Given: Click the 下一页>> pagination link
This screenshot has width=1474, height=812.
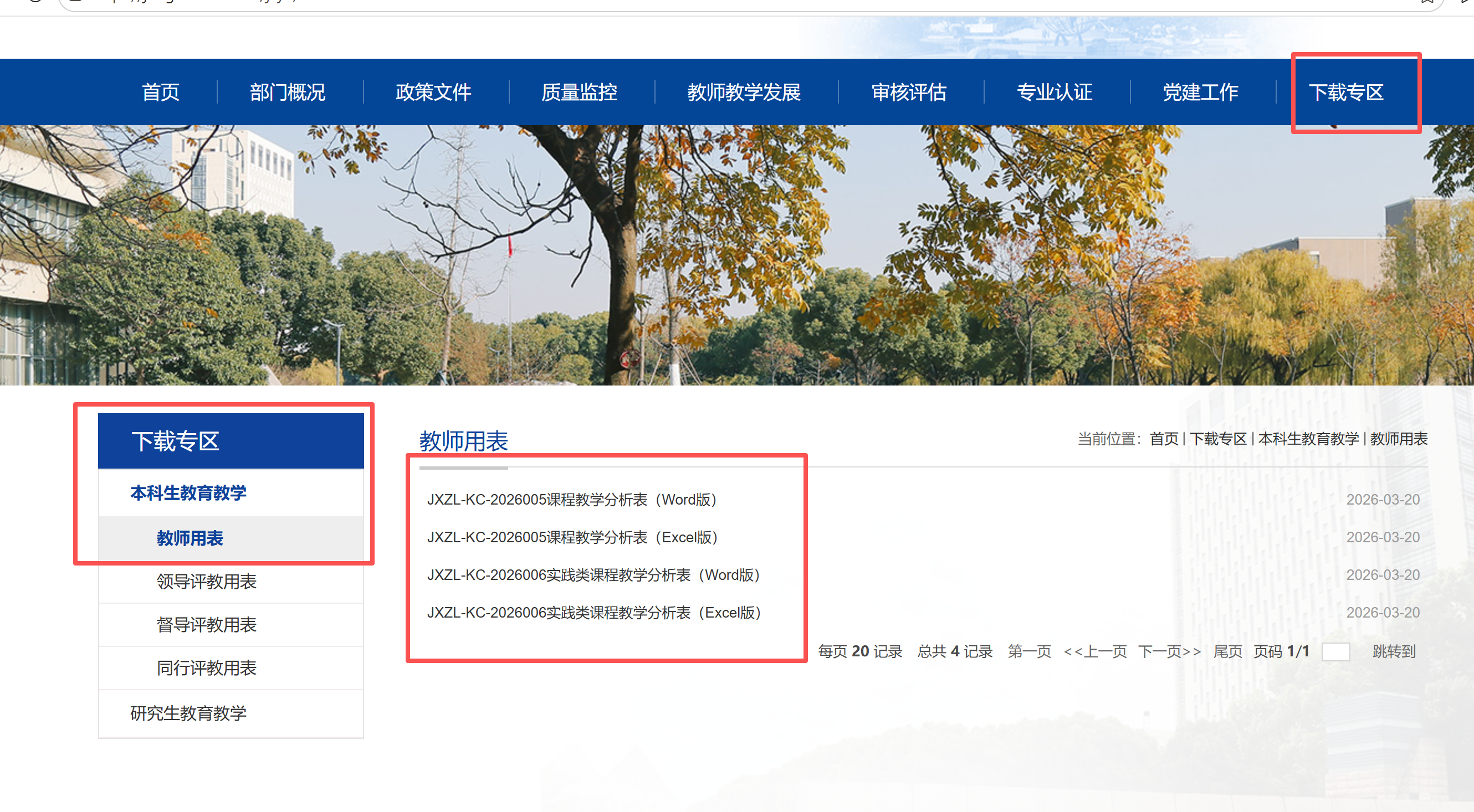Looking at the screenshot, I should click(x=1169, y=651).
